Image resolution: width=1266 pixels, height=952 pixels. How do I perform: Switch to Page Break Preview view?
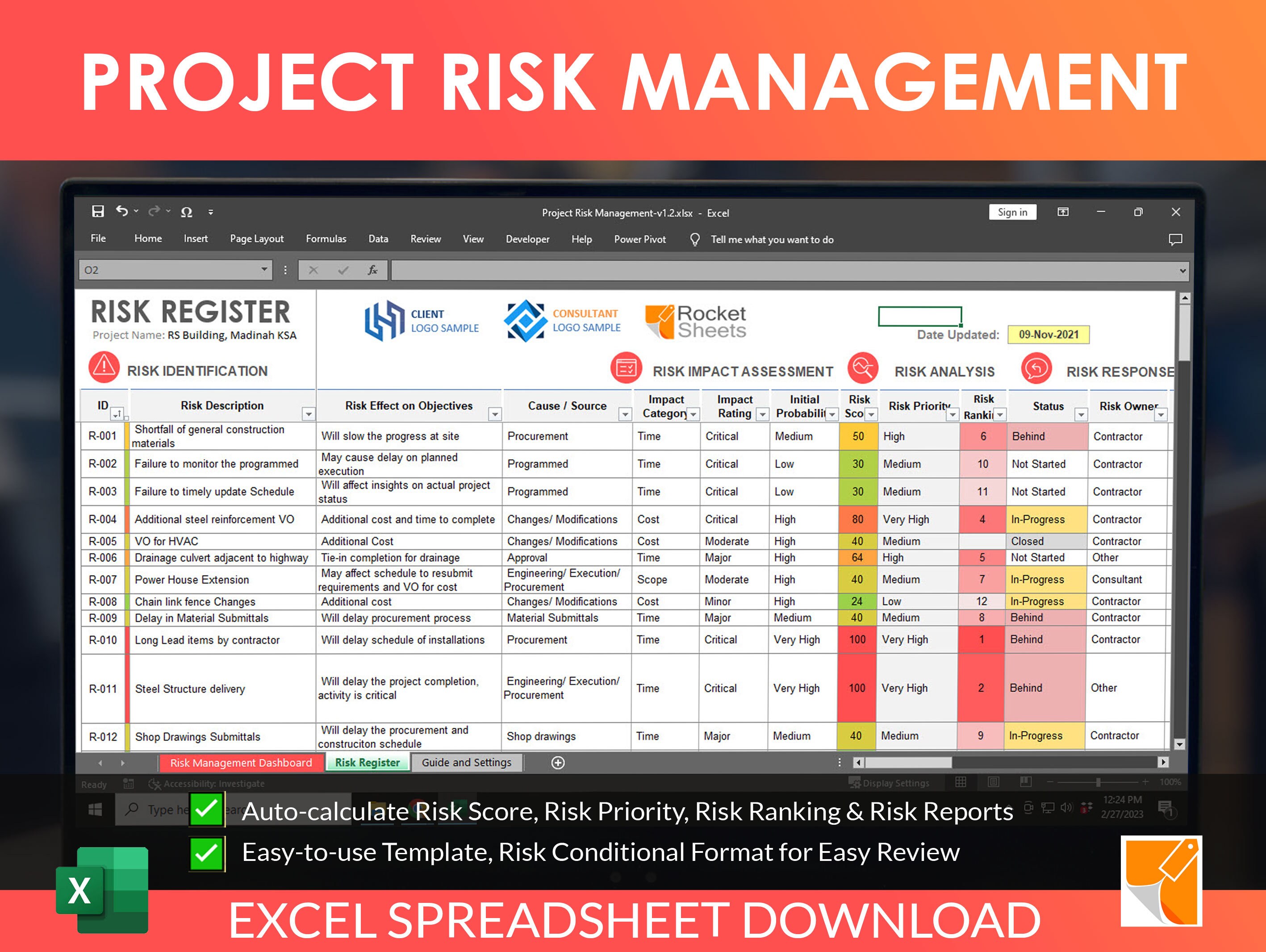[x=1026, y=783]
